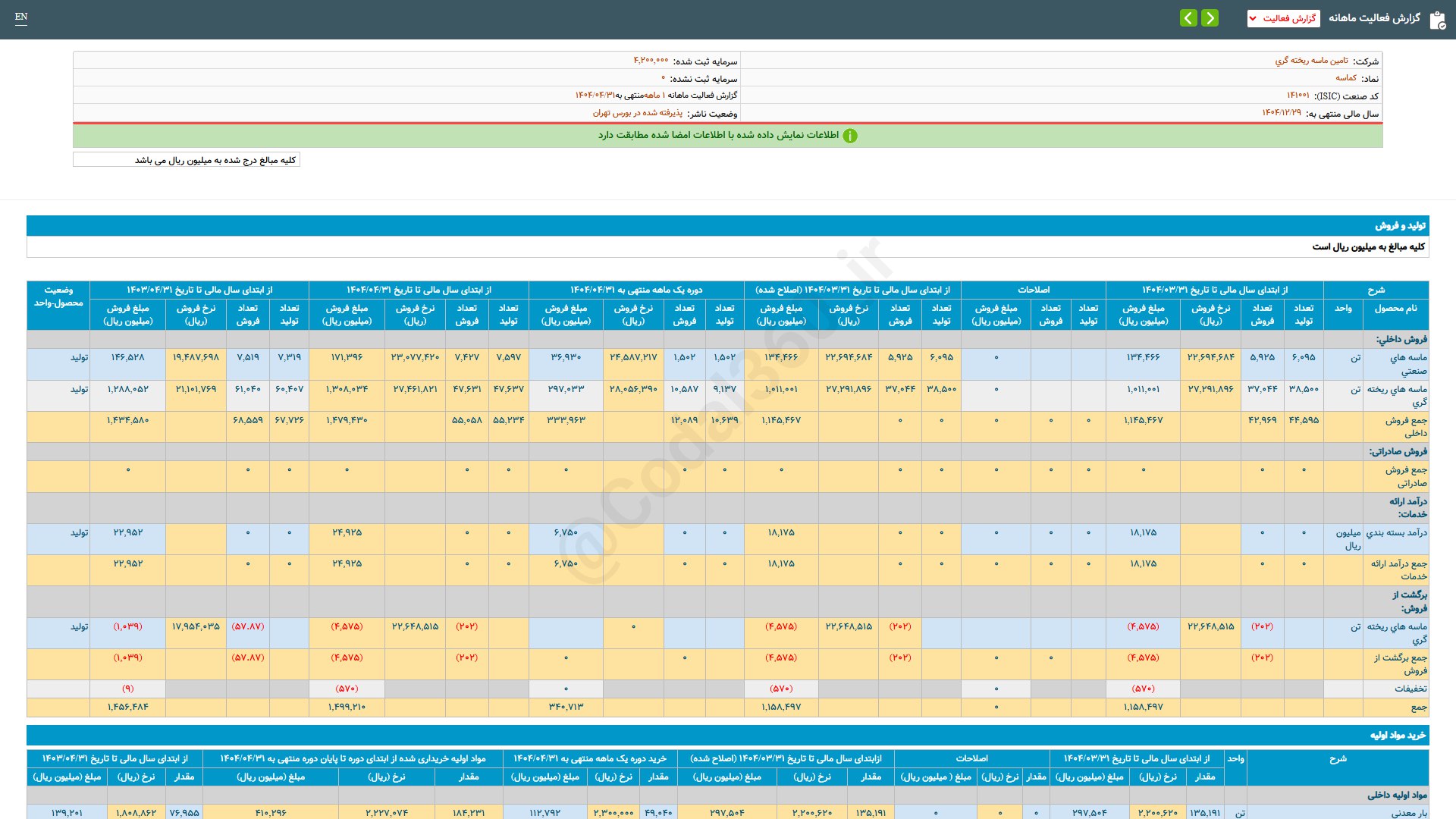Switch language via the EN link
This screenshot has width=1456, height=819.
21,17
